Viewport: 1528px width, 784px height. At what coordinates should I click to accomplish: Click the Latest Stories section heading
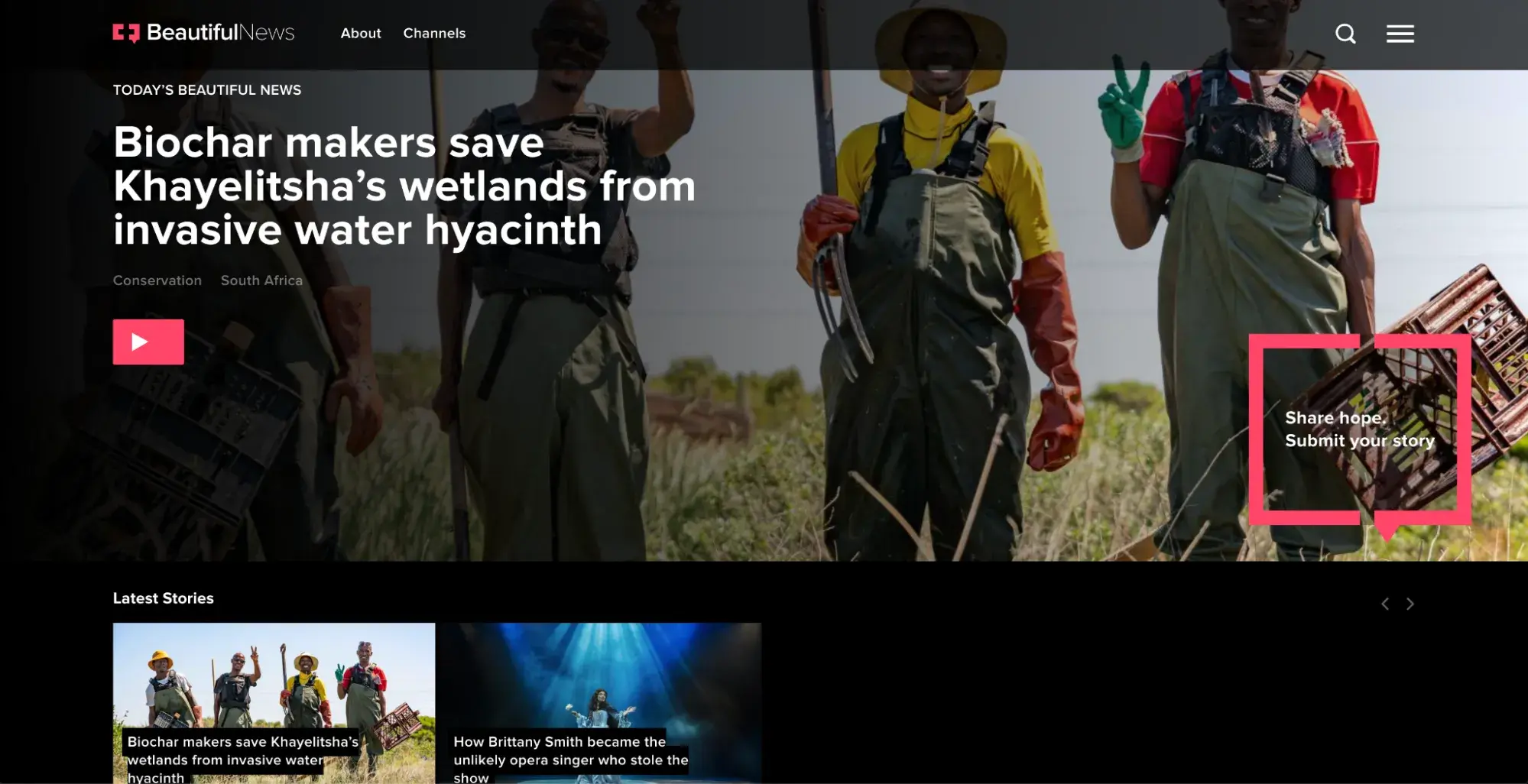tap(163, 598)
